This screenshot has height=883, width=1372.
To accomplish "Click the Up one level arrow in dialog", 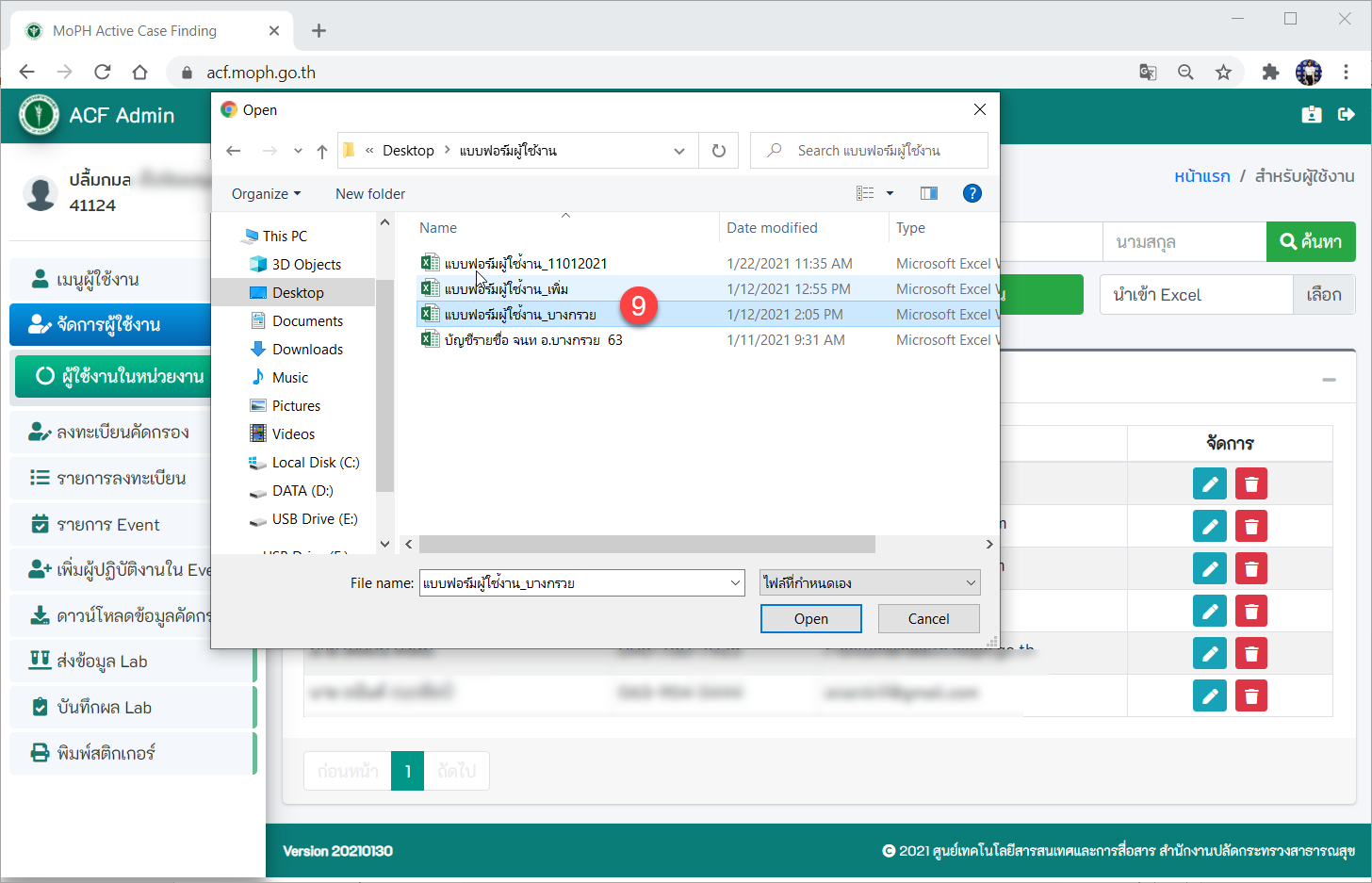I will [x=322, y=151].
